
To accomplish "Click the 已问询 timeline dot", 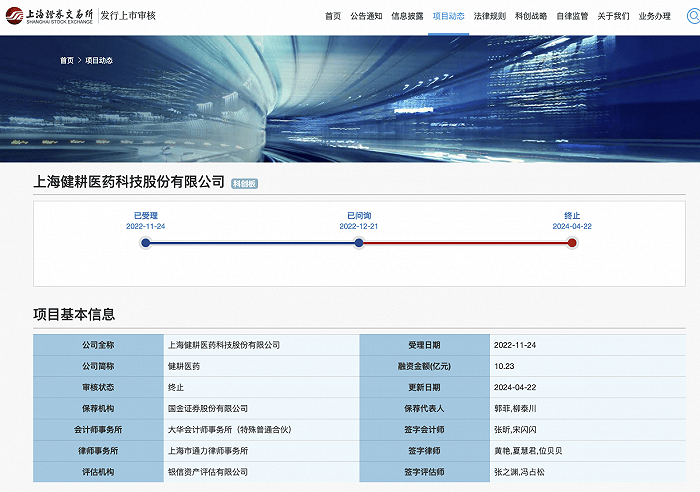I will [x=359, y=243].
